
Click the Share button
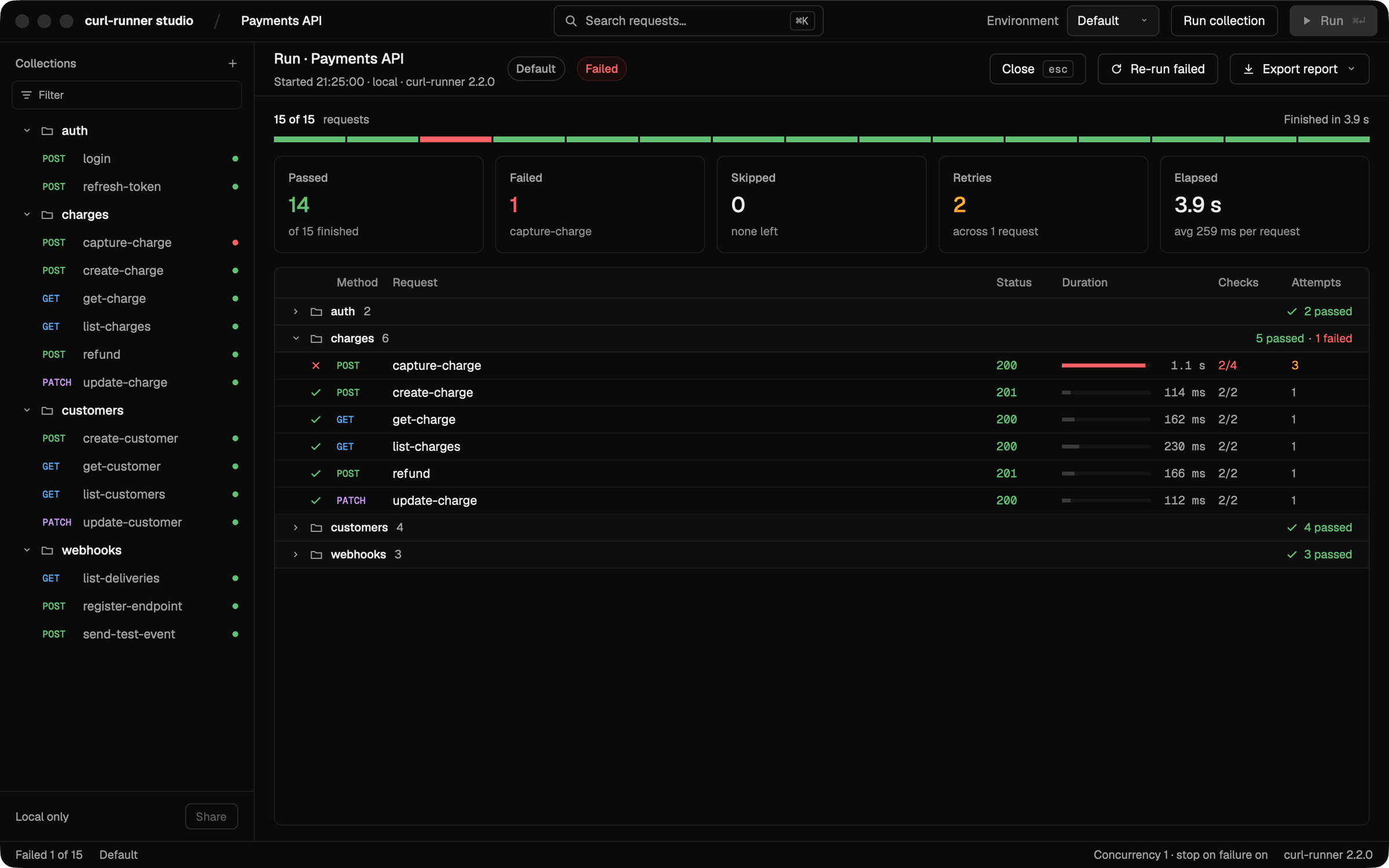pos(211,816)
